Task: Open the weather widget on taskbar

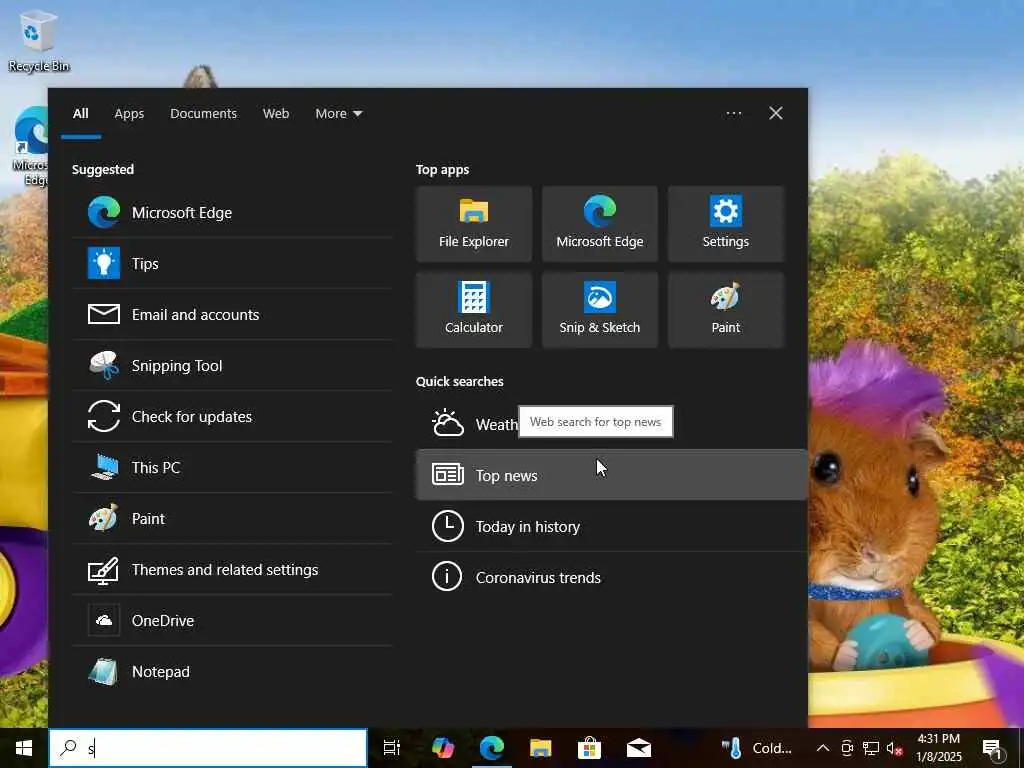Action: point(757,748)
